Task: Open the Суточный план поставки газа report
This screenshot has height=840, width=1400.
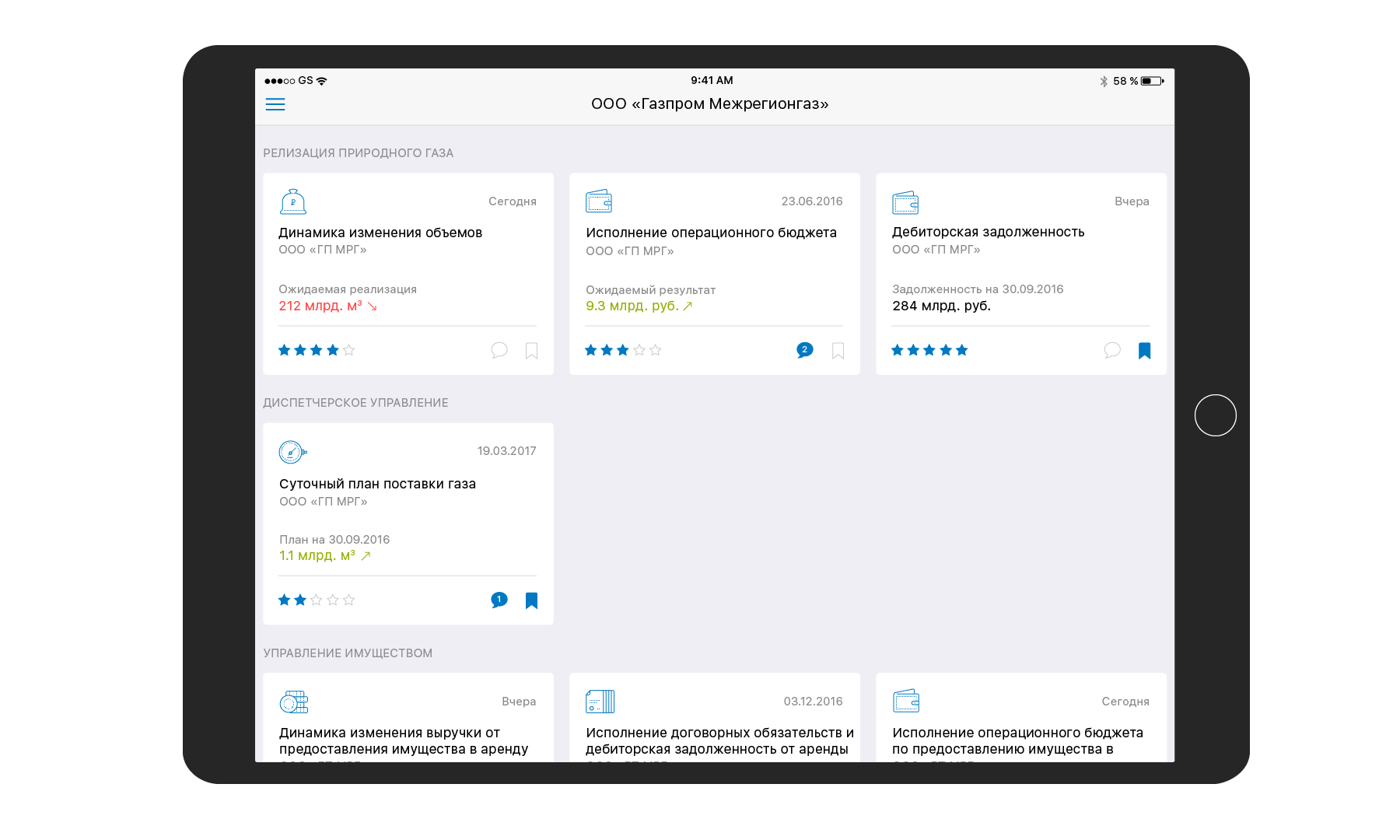Action: pyautogui.click(x=377, y=484)
